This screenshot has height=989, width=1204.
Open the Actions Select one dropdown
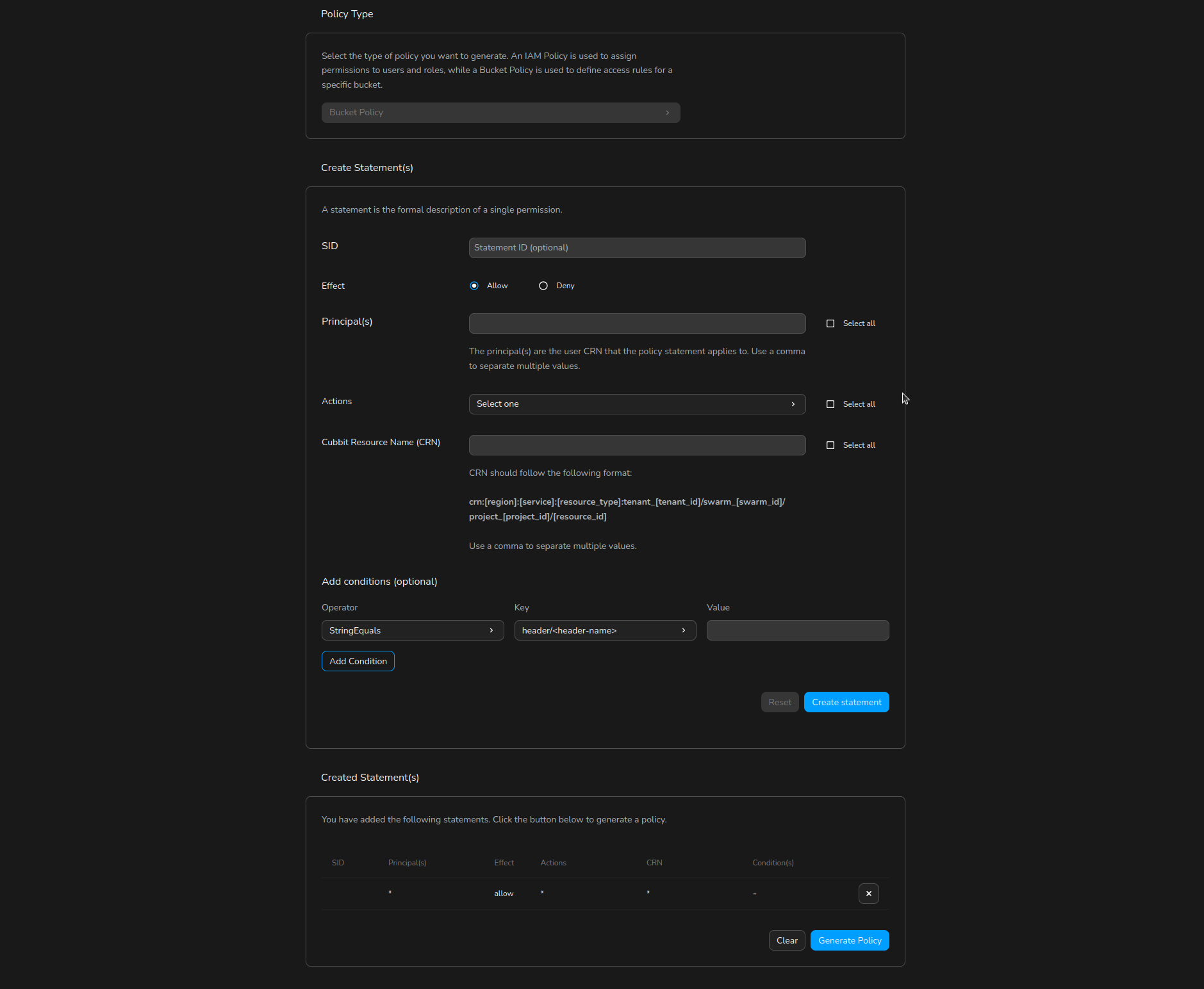click(x=636, y=404)
